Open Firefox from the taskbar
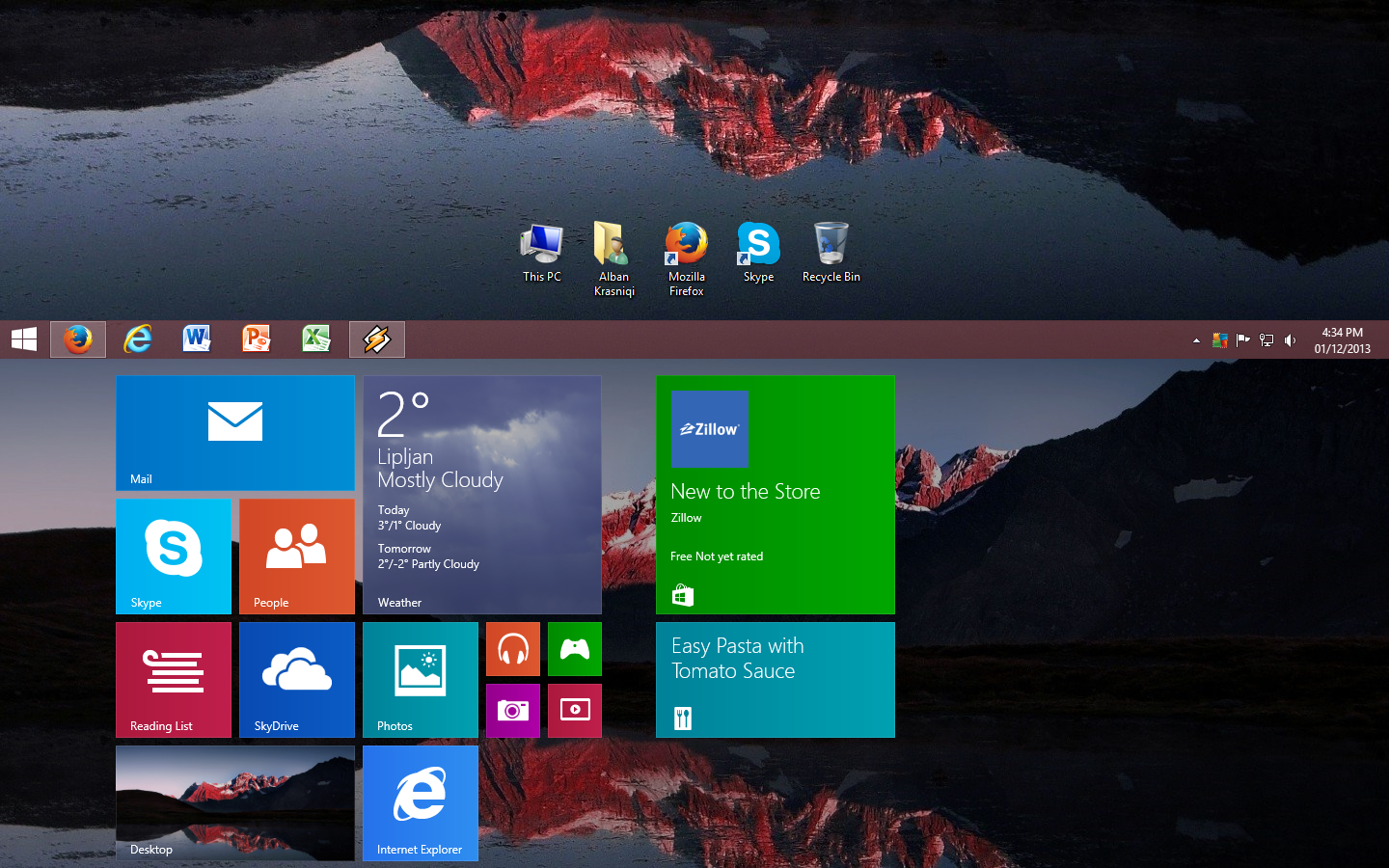 (x=78, y=339)
